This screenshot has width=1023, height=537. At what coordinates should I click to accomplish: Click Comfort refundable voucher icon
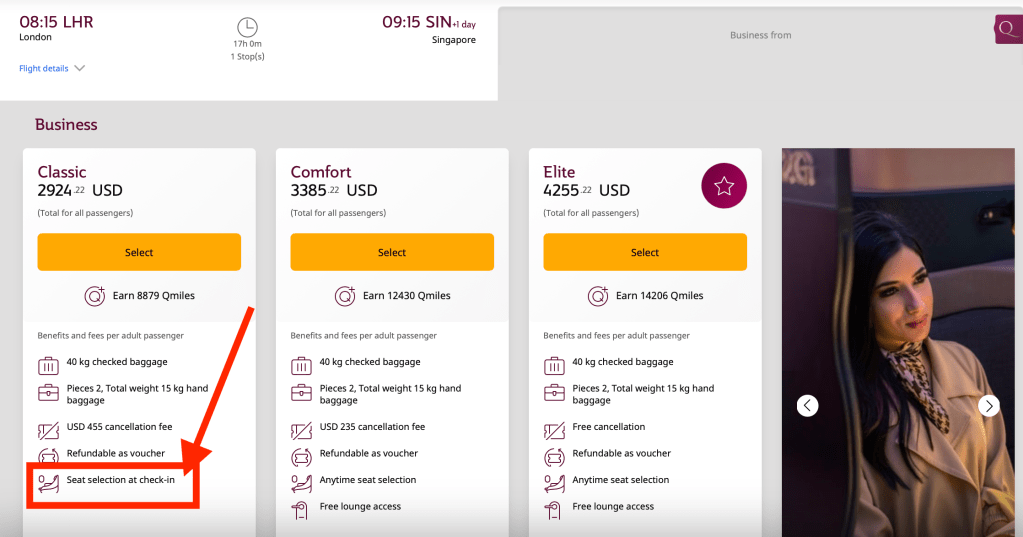pyautogui.click(x=301, y=455)
